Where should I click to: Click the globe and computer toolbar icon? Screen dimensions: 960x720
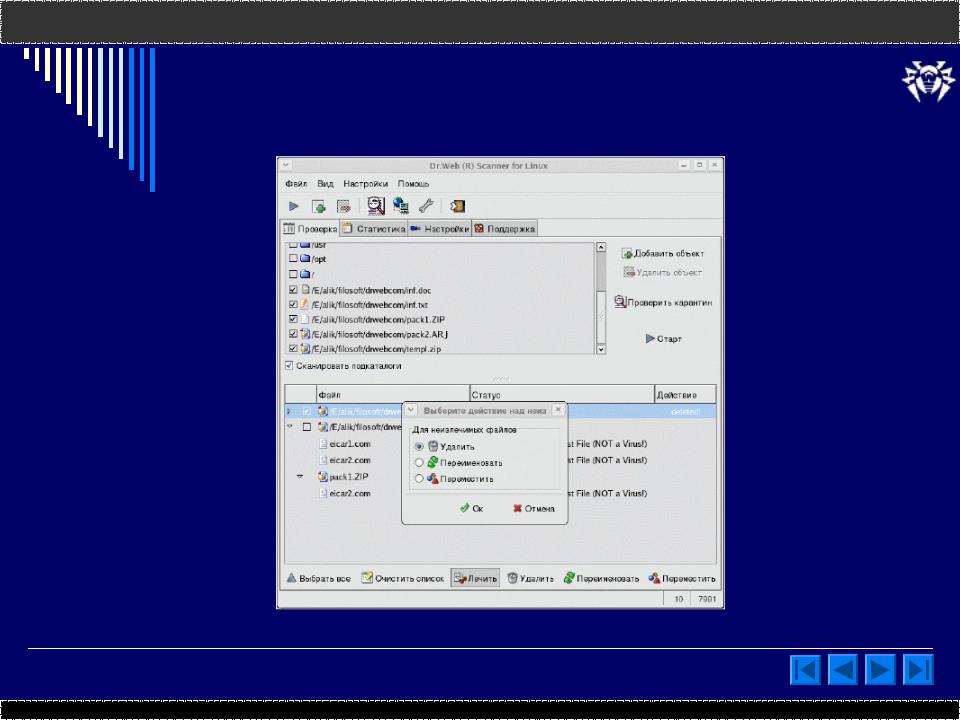(x=400, y=206)
